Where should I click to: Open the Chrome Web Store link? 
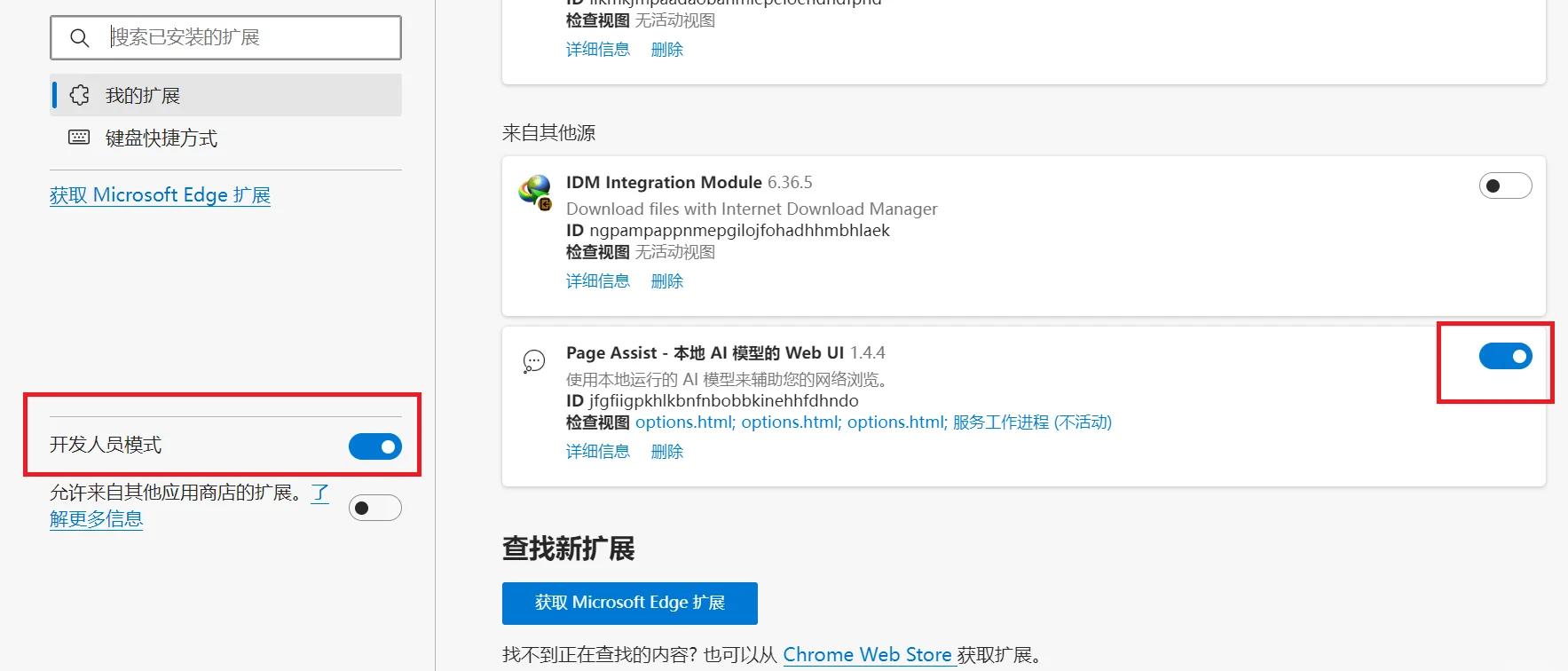coord(867,655)
